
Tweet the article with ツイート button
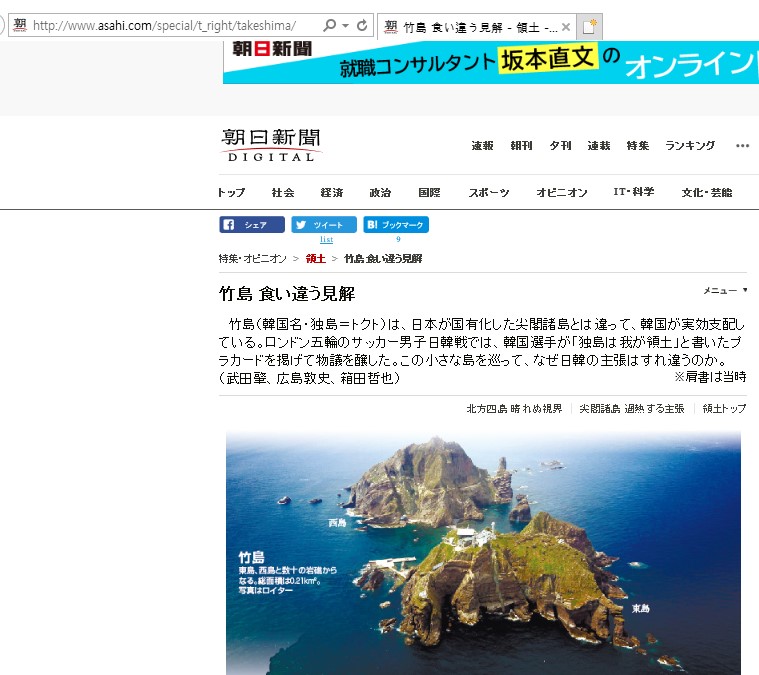[x=324, y=225]
